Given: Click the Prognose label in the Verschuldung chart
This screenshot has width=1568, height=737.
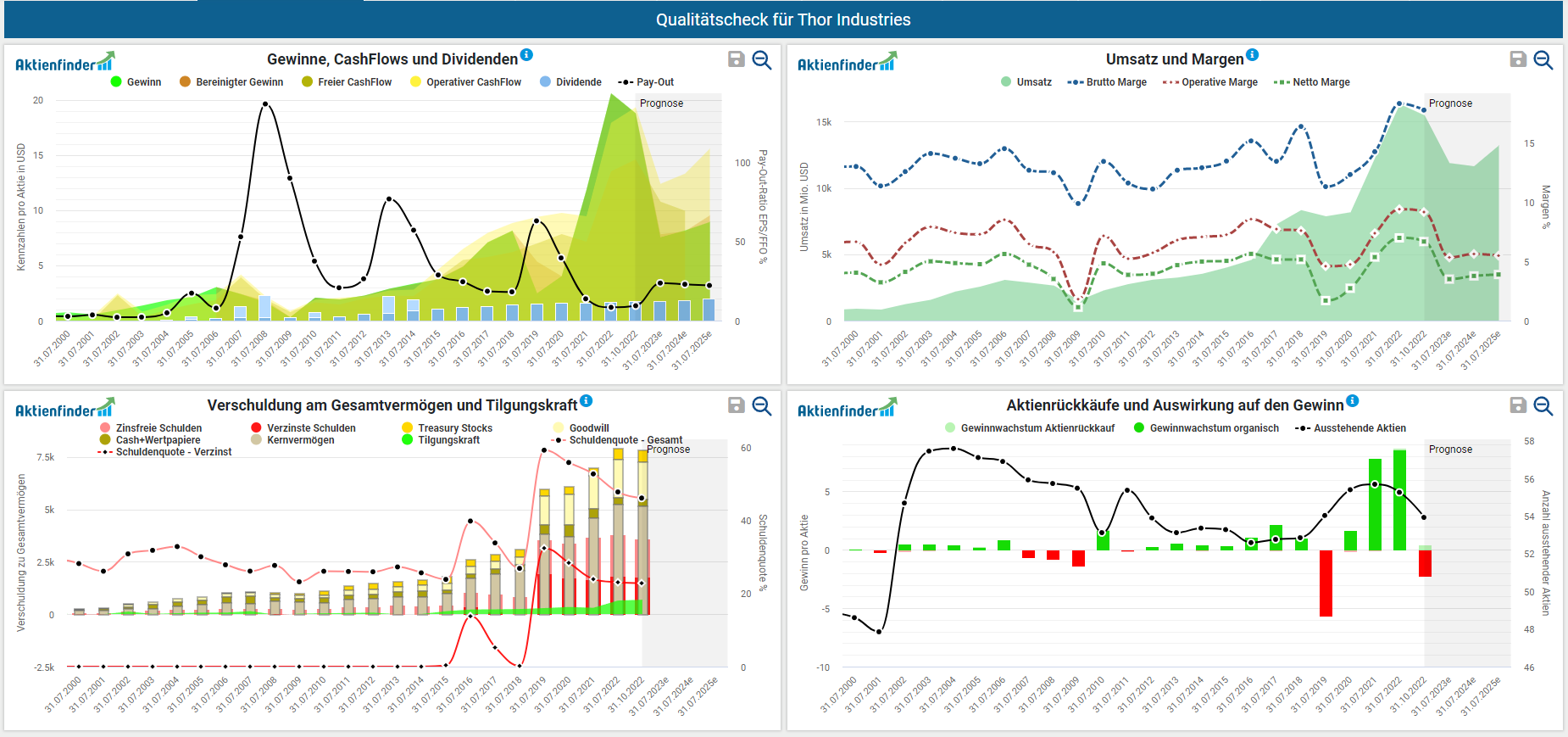Looking at the screenshot, I should [668, 449].
